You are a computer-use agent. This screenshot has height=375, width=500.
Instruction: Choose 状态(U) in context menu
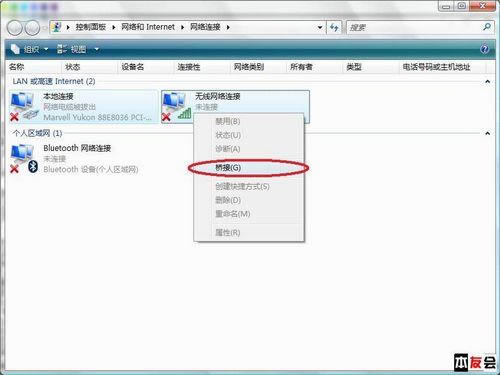pos(249,135)
